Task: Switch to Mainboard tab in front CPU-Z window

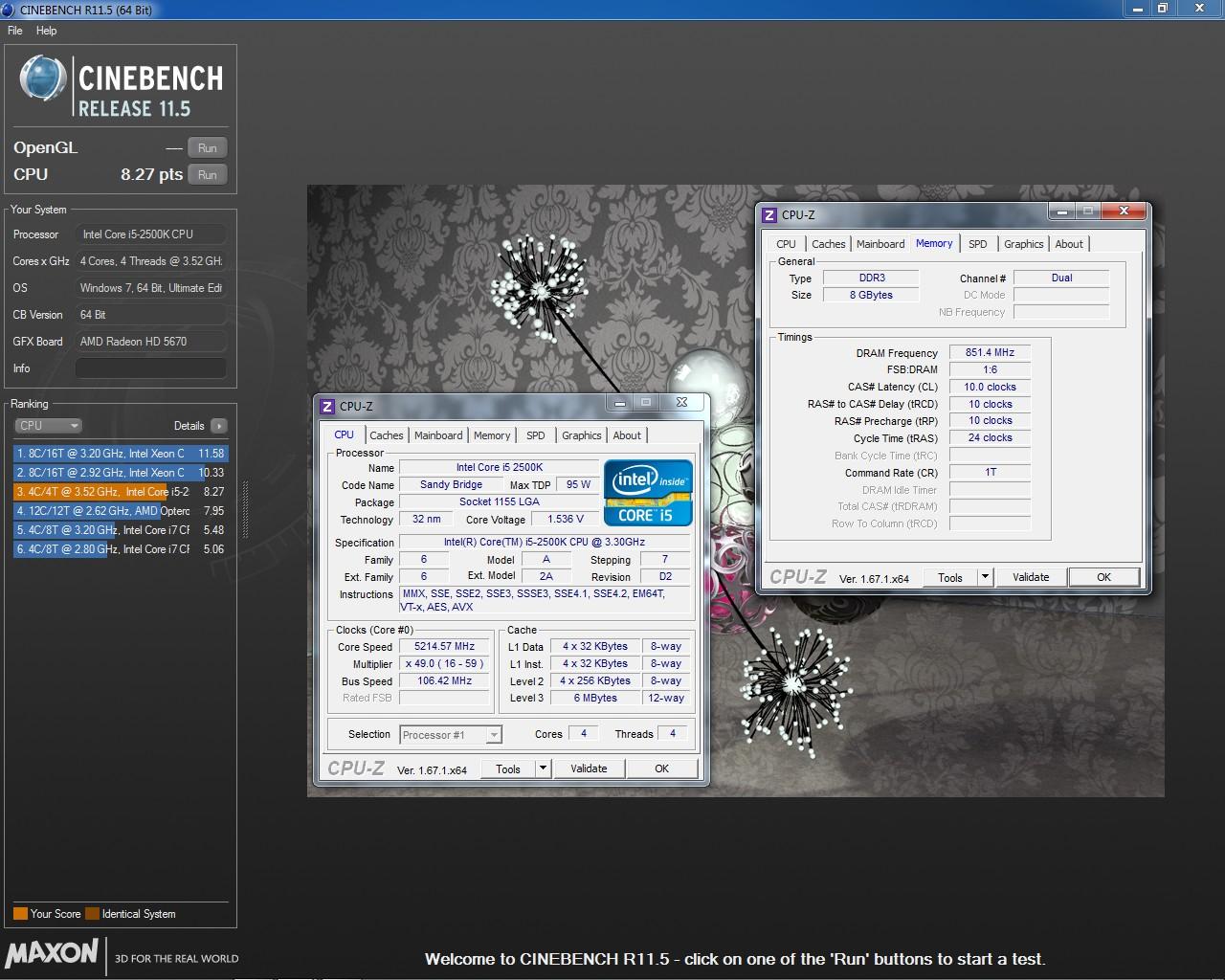Action: [x=438, y=435]
